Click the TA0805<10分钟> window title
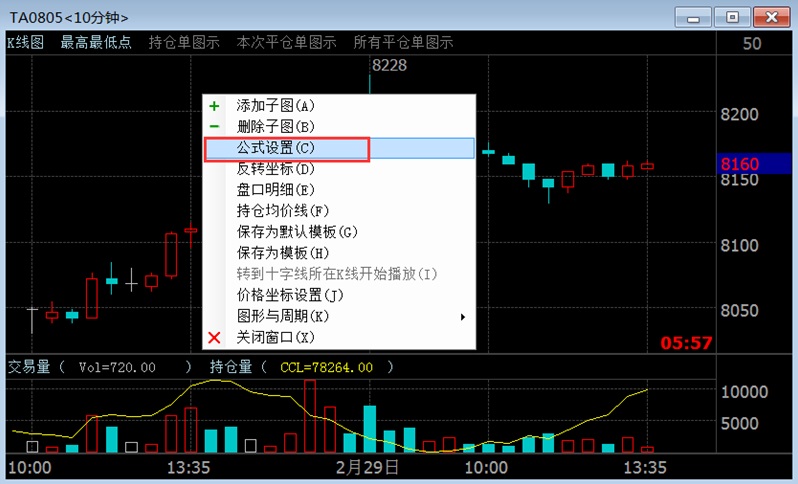 (x=69, y=18)
